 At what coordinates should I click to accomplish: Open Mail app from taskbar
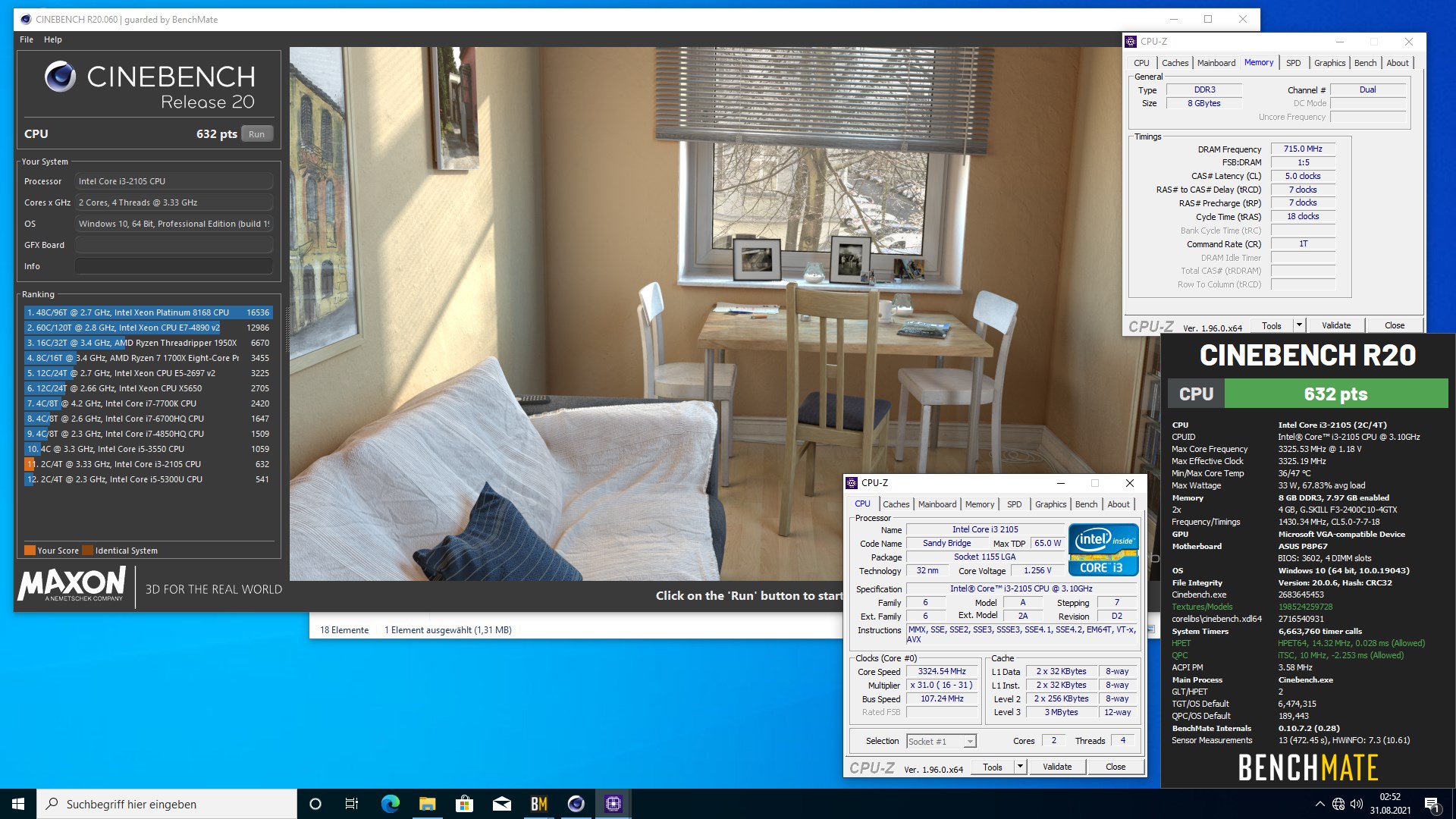pyautogui.click(x=501, y=804)
